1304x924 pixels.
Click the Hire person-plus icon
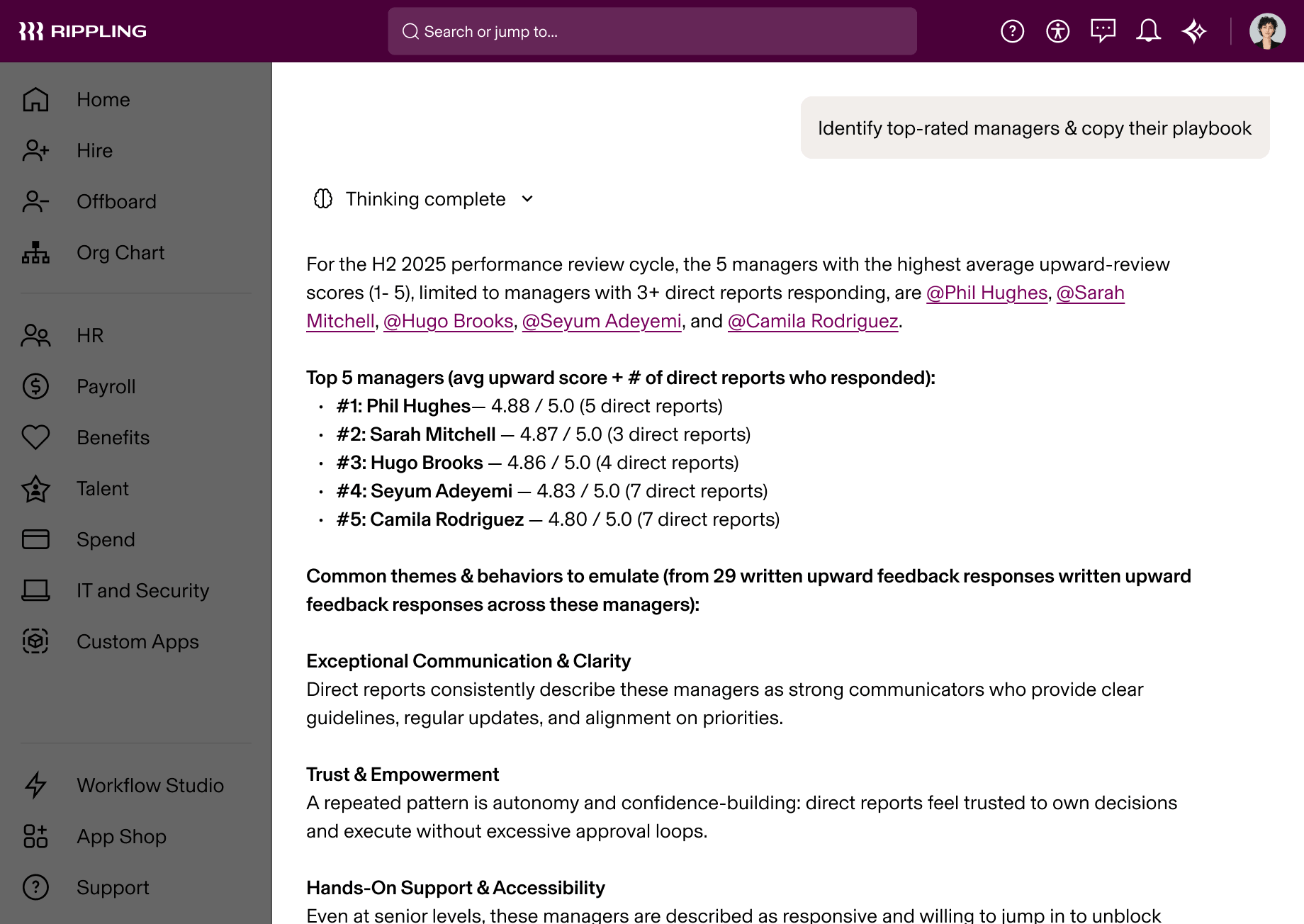tap(35, 150)
